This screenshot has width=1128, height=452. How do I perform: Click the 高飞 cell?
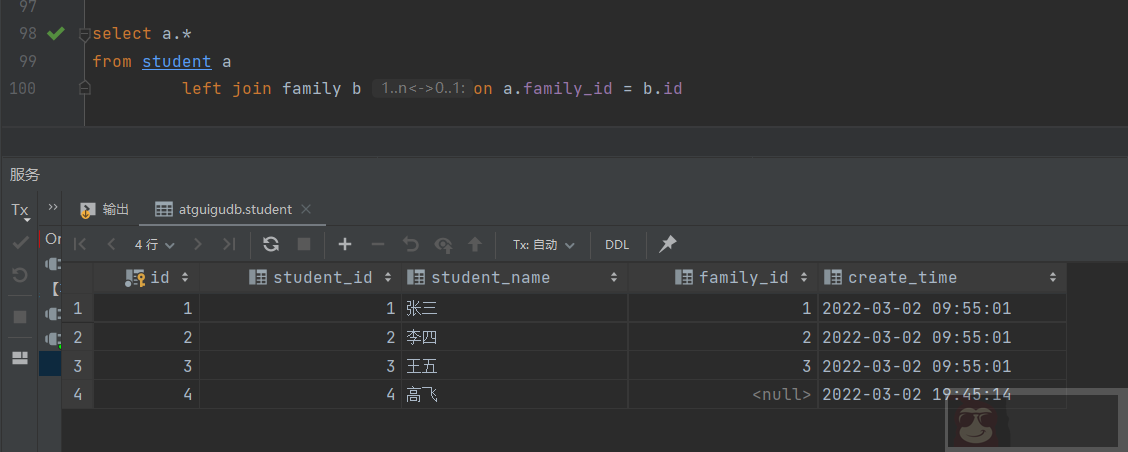(x=514, y=394)
